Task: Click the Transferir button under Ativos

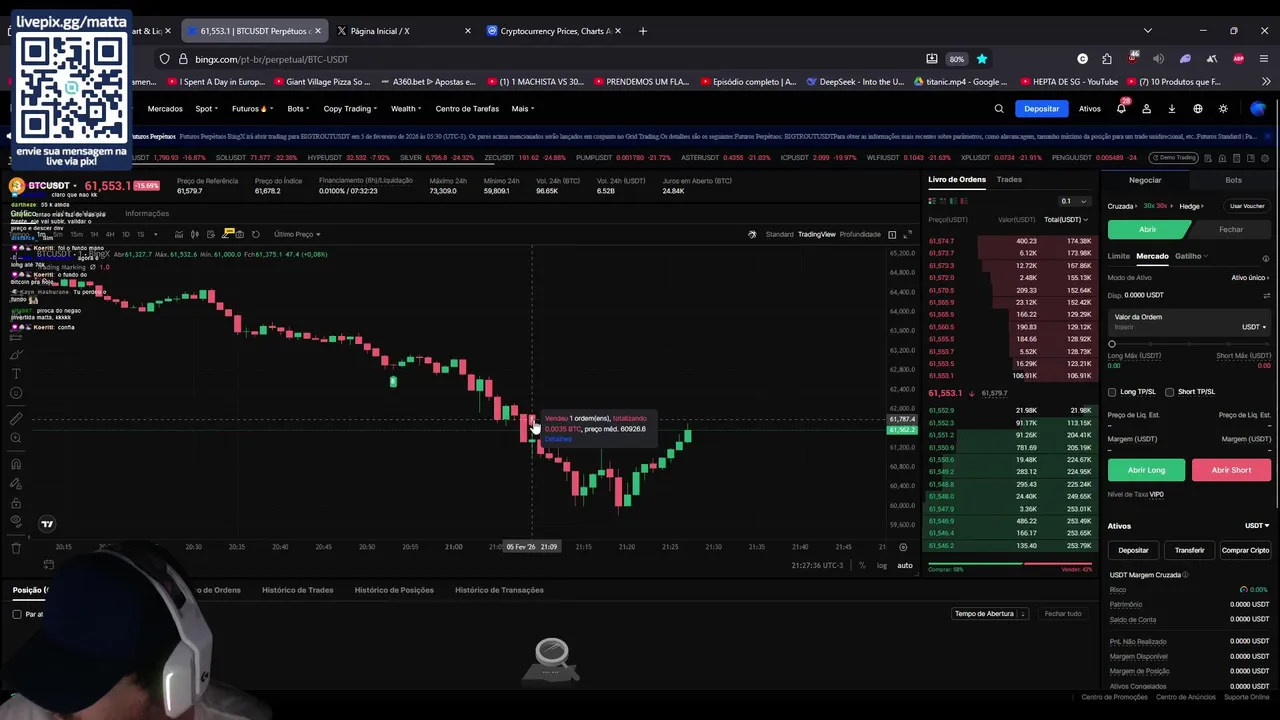Action: (1189, 550)
